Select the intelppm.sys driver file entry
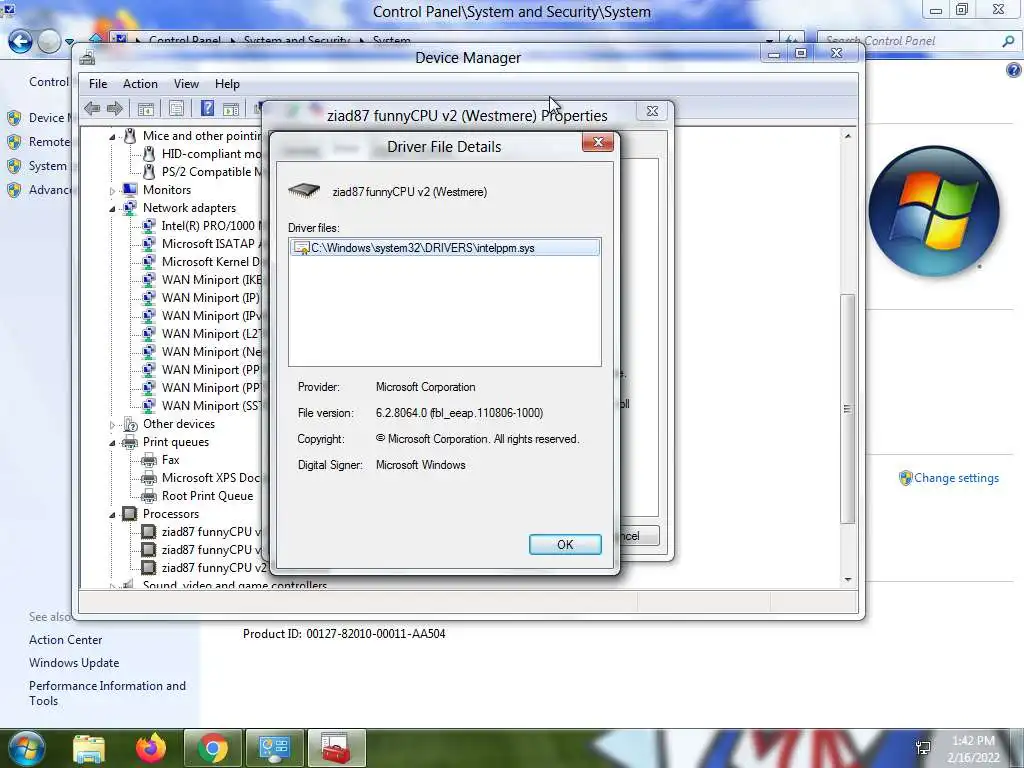Image resolution: width=1024 pixels, height=768 pixels. tap(445, 248)
